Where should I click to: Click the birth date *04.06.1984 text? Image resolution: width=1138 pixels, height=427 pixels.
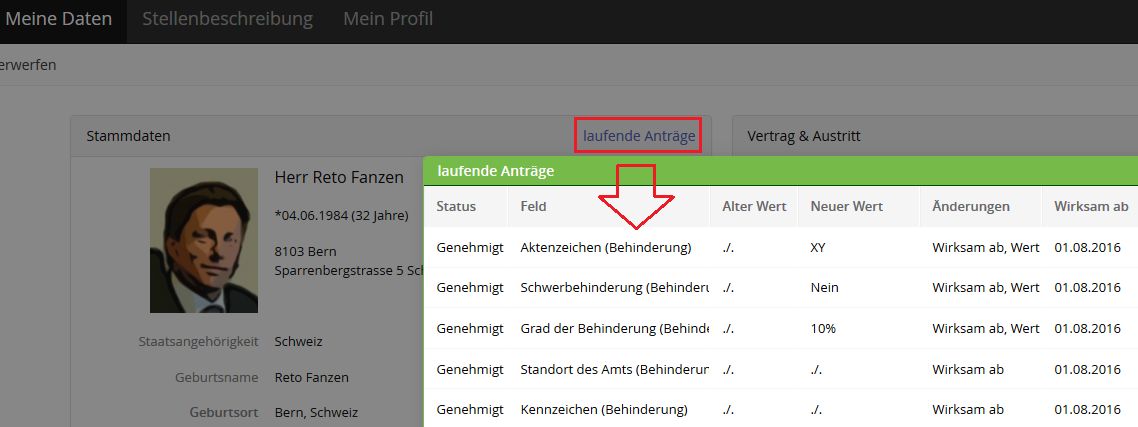pos(341,216)
